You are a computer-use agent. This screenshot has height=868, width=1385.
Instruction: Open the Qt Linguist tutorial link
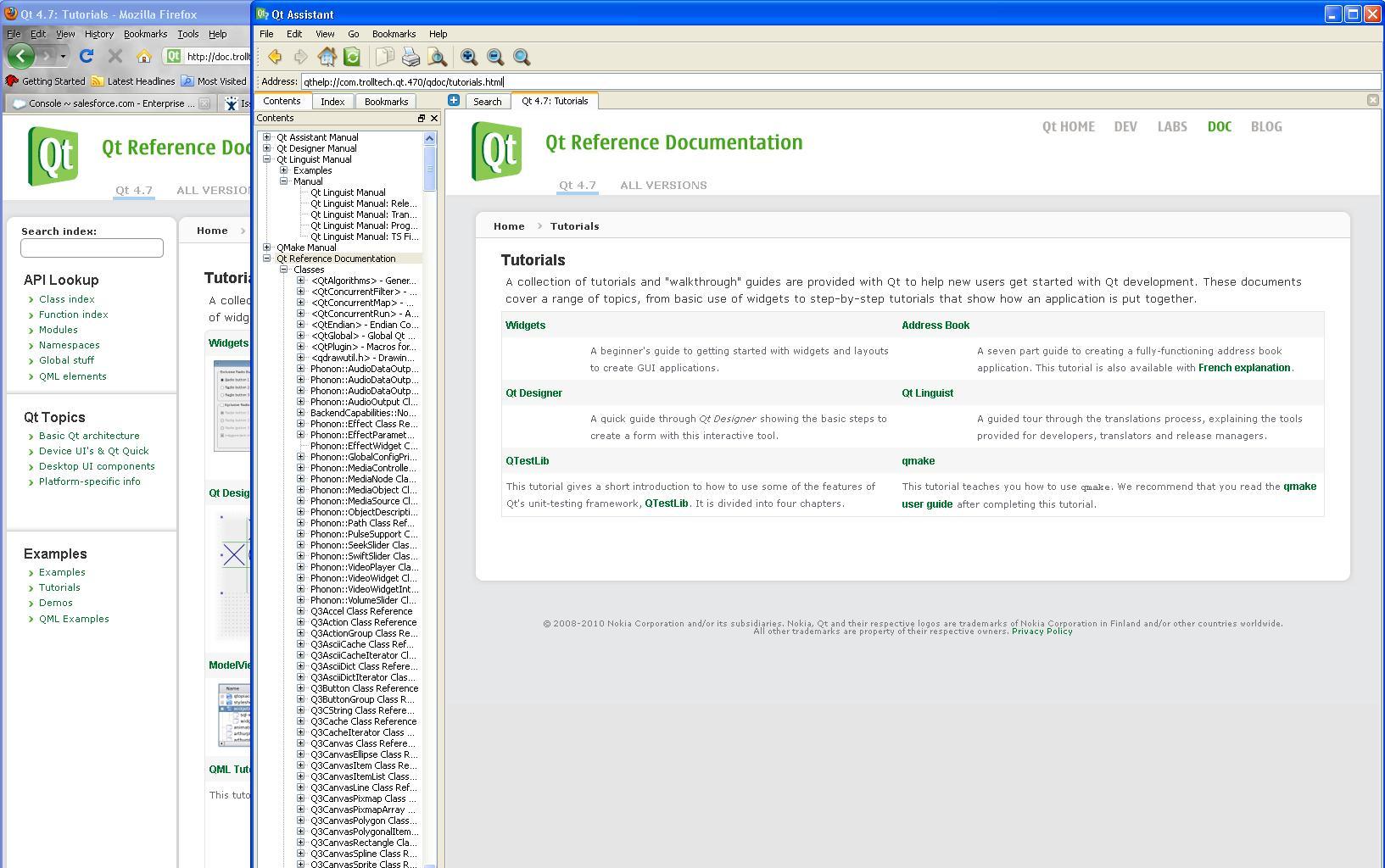(927, 393)
